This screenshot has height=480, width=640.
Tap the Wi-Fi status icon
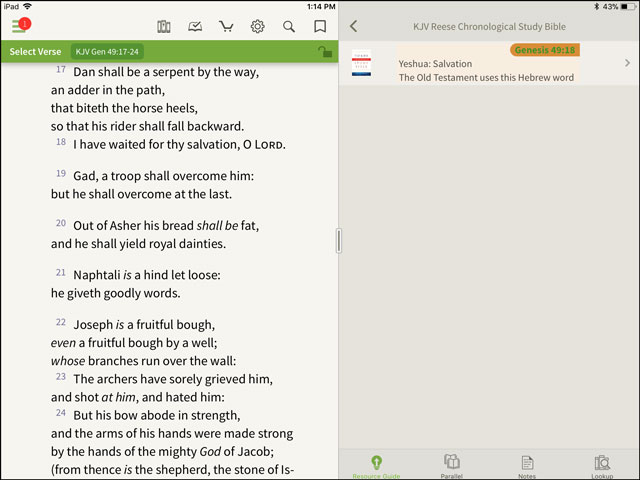pyautogui.click(x=27, y=6)
